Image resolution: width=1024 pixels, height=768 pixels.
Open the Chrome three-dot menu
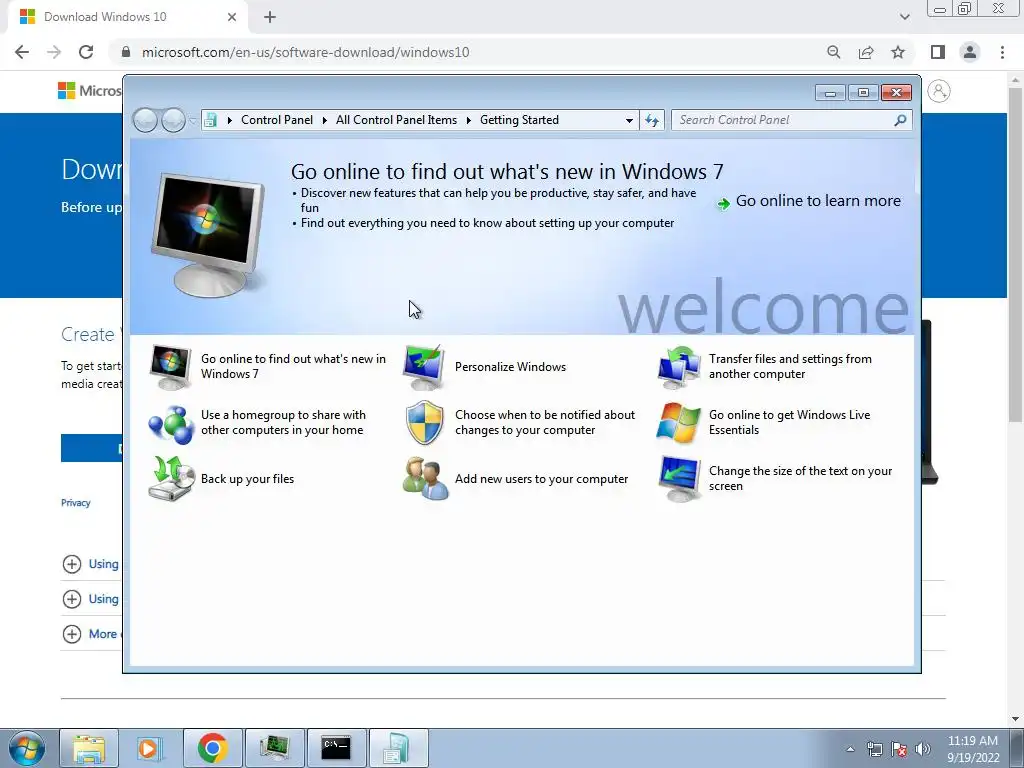coord(1002,52)
